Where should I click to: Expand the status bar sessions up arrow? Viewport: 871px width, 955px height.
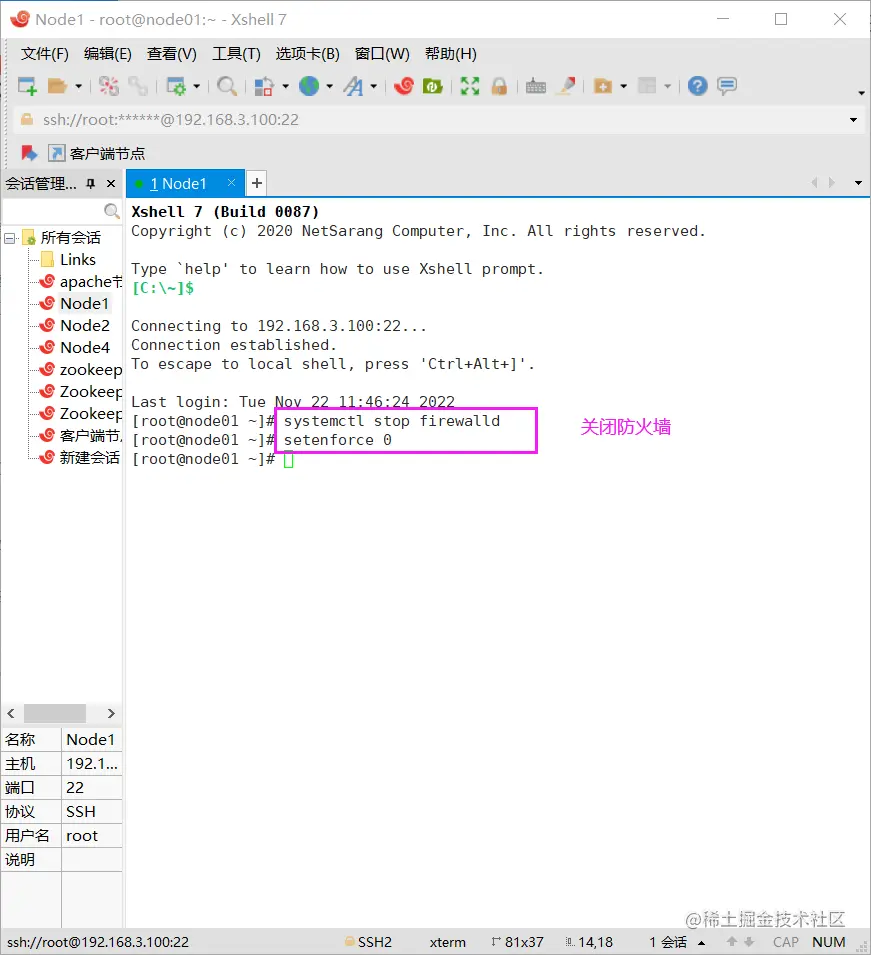702,943
